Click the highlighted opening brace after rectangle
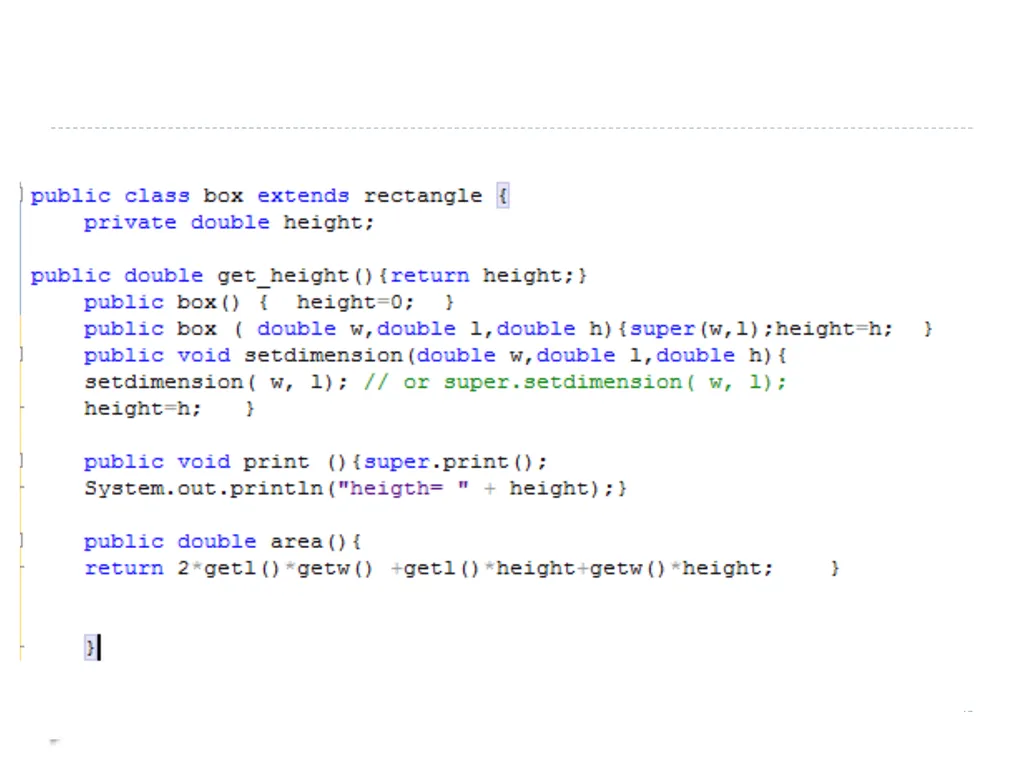Viewport: 1024px width, 768px height. tap(502, 196)
